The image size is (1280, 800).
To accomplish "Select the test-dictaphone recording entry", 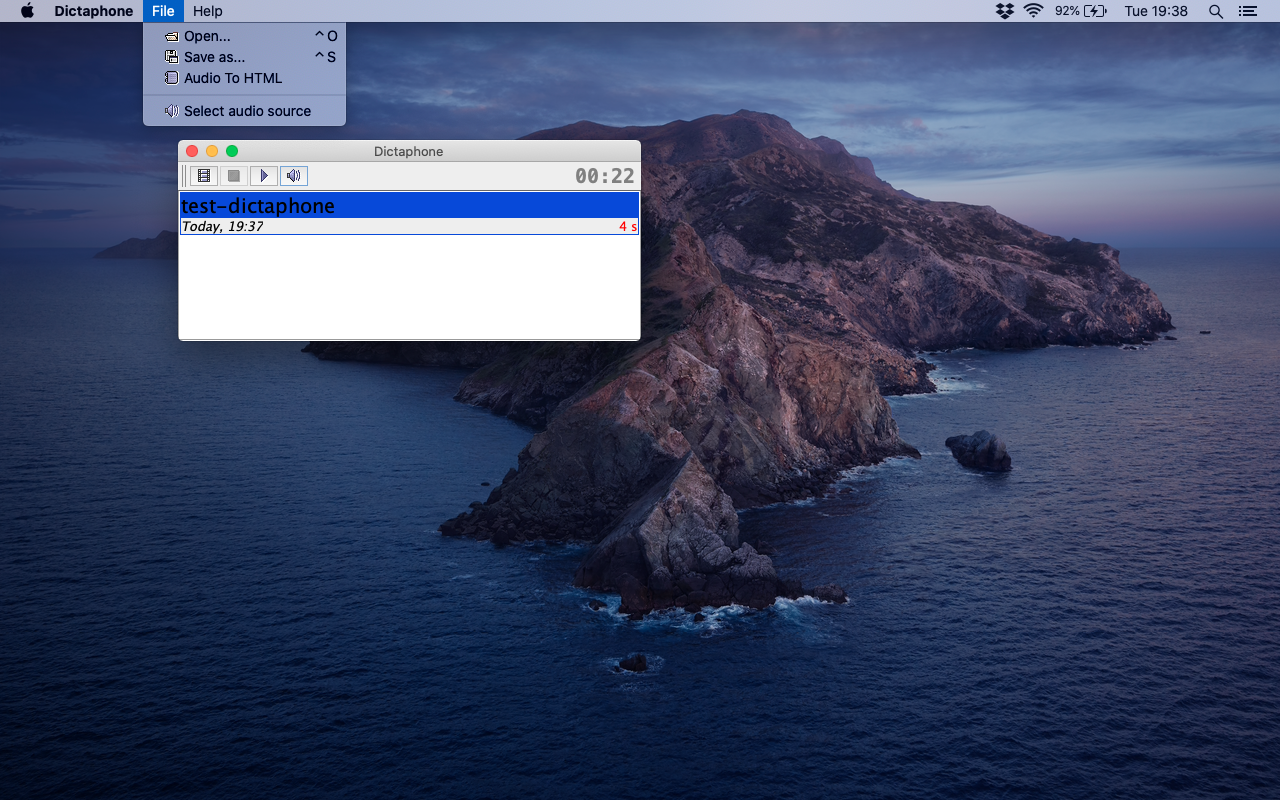I will 409,206.
